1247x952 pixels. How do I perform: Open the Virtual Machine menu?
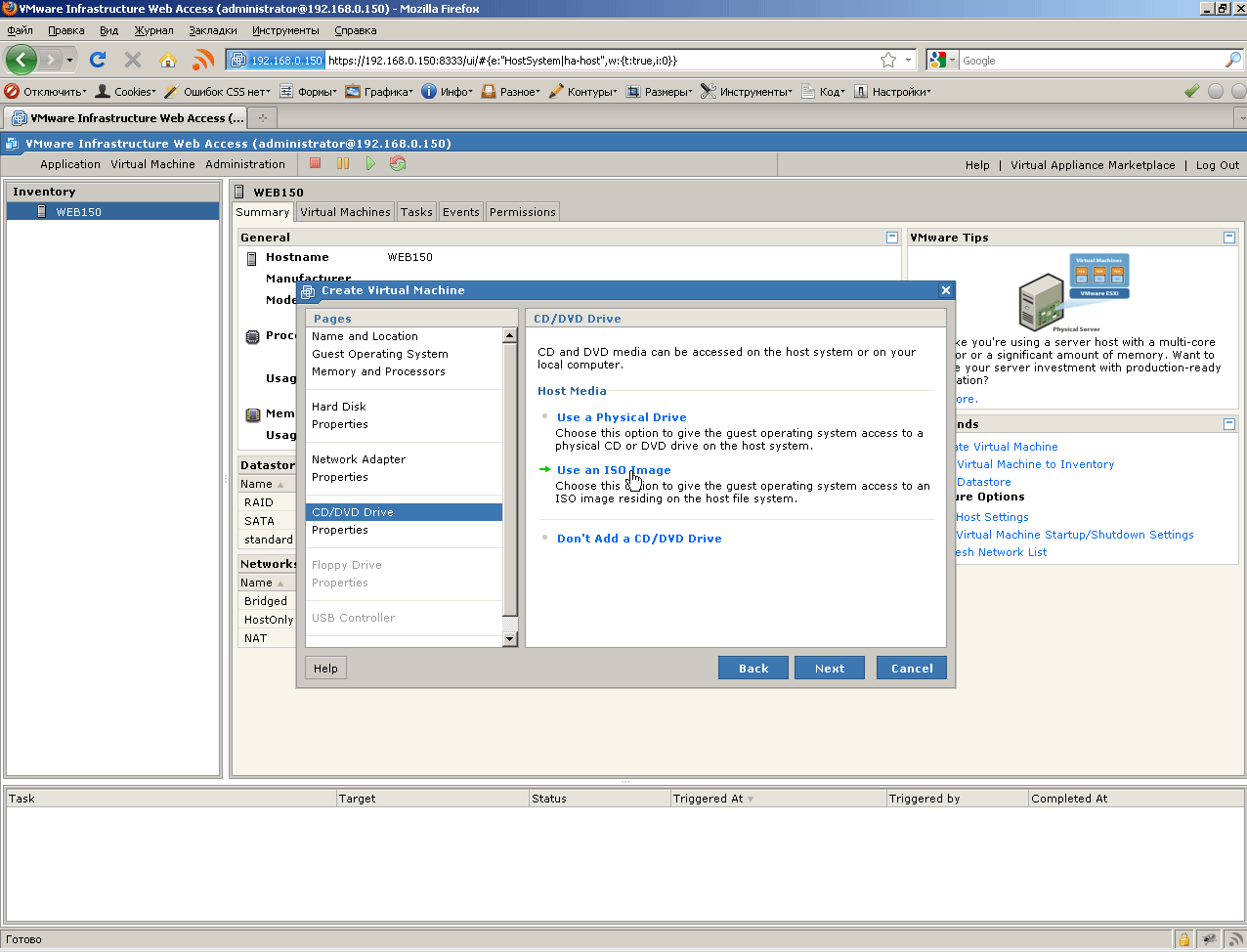click(152, 164)
